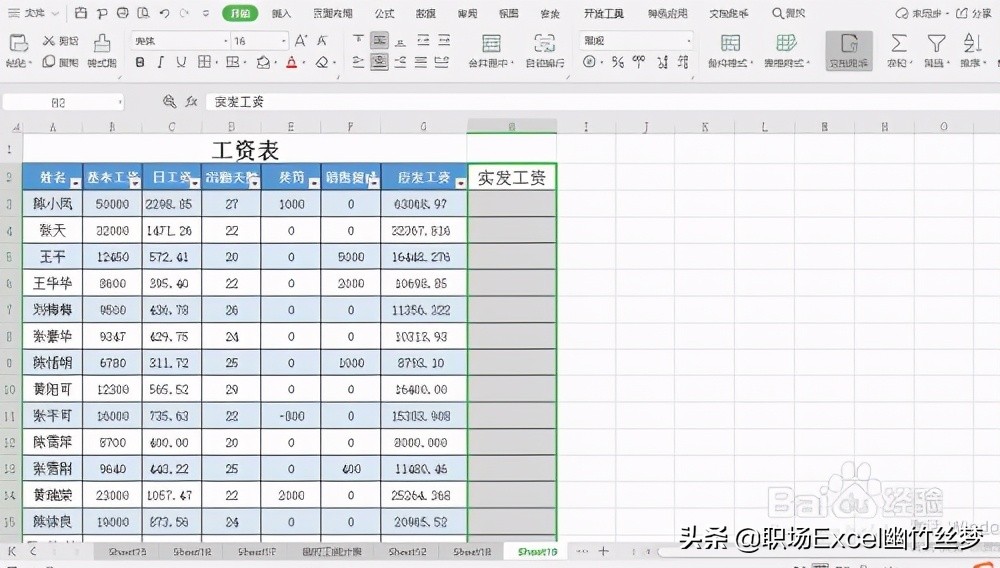1000x568 pixels.
Task: Click the Filter funnel icon
Action: 936,43
